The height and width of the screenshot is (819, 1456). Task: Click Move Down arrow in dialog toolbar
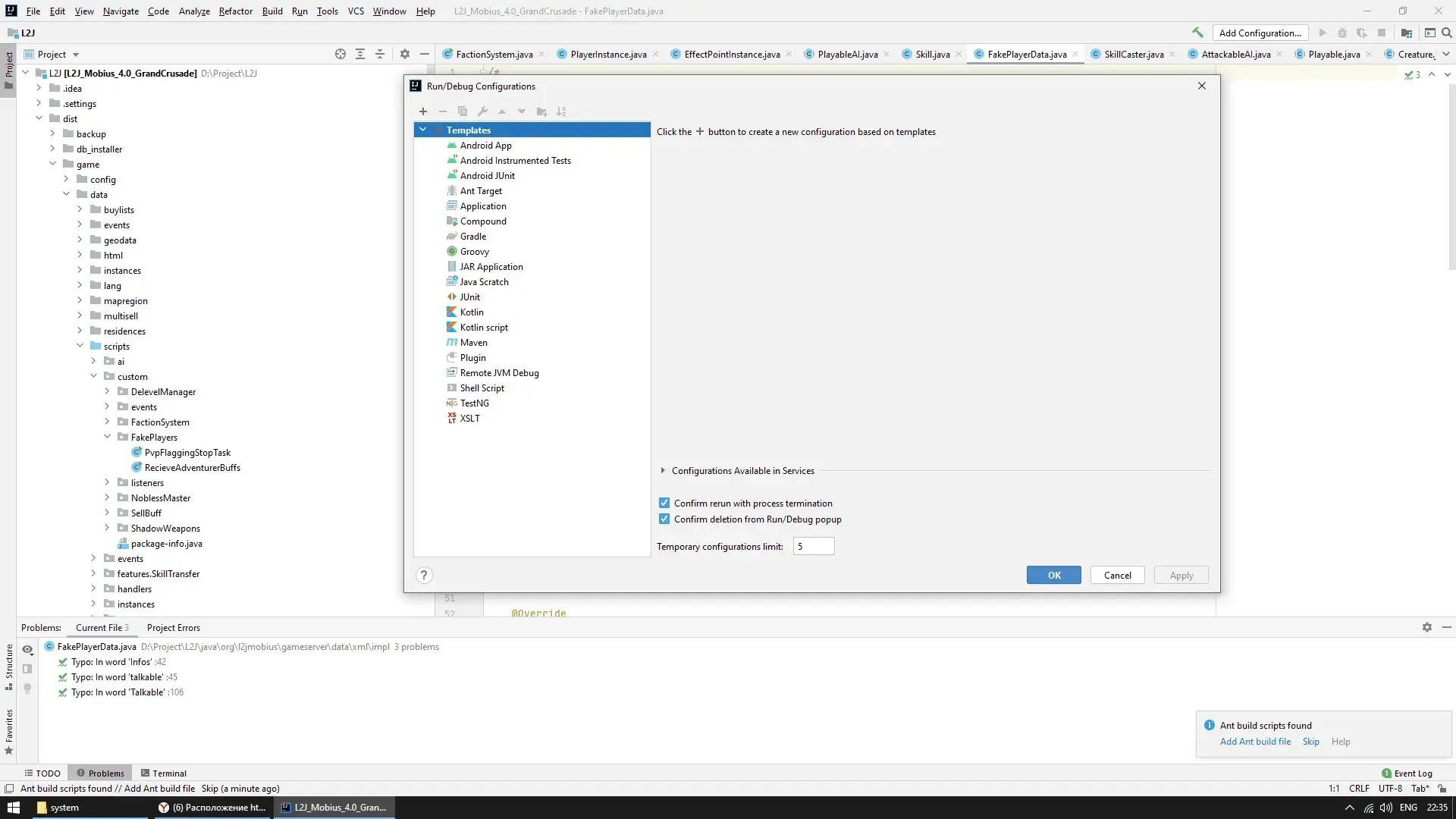522,111
